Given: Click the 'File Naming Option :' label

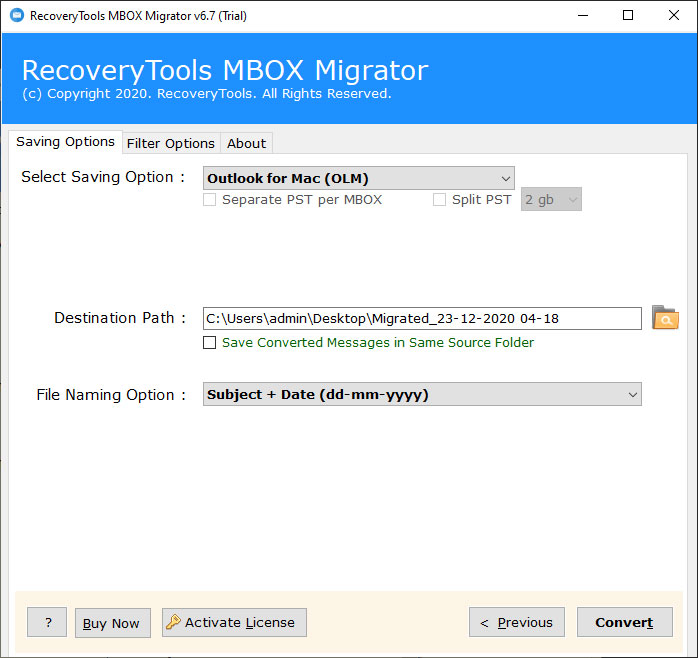Looking at the screenshot, I should (x=111, y=395).
